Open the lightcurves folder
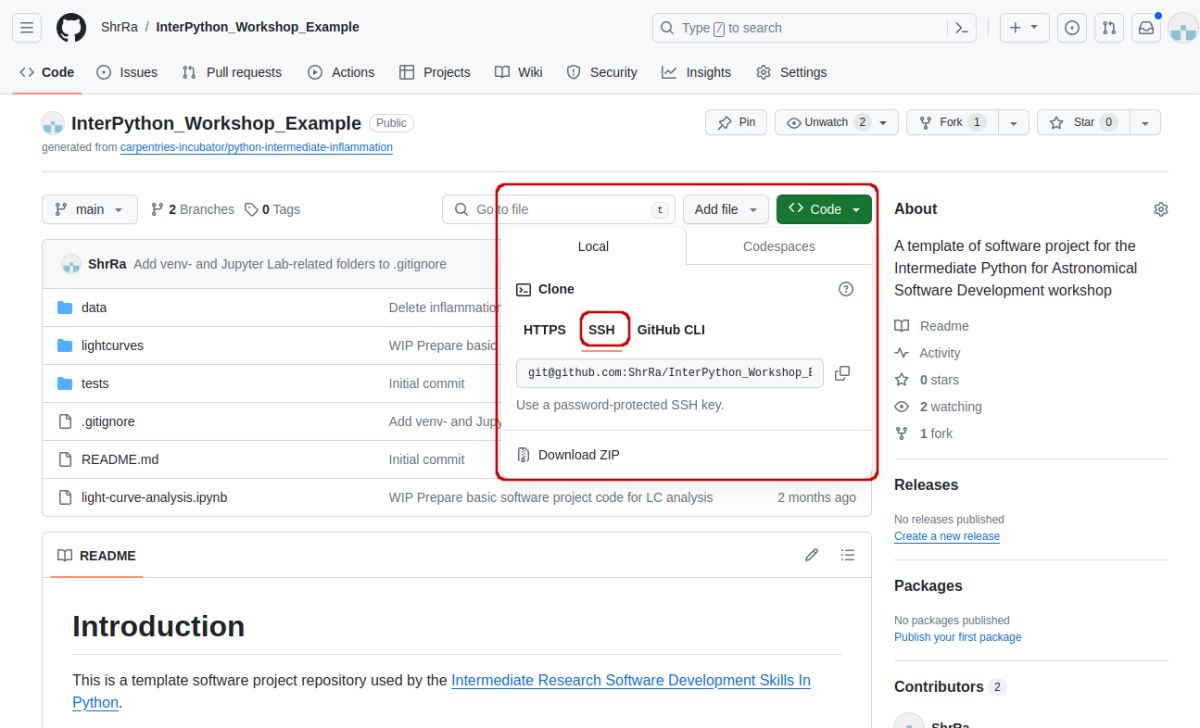Screen dimensions: 1200x728 pyautogui.click(x=112, y=345)
